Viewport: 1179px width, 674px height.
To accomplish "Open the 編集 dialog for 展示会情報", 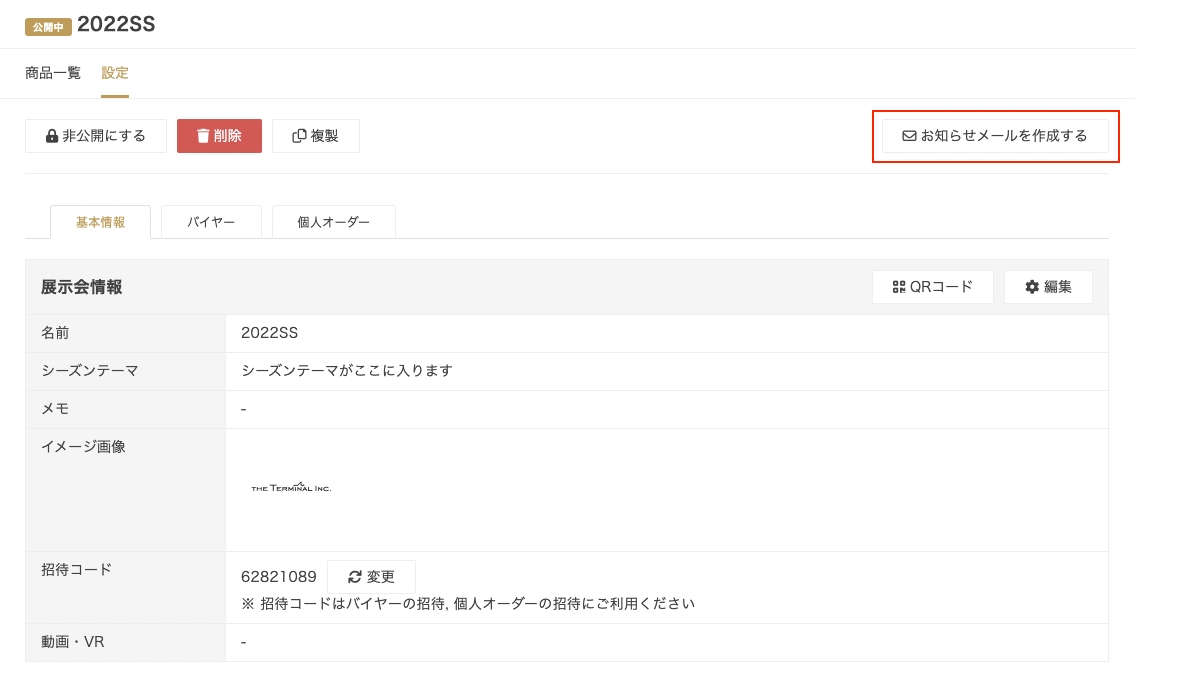I will pos(1048,287).
